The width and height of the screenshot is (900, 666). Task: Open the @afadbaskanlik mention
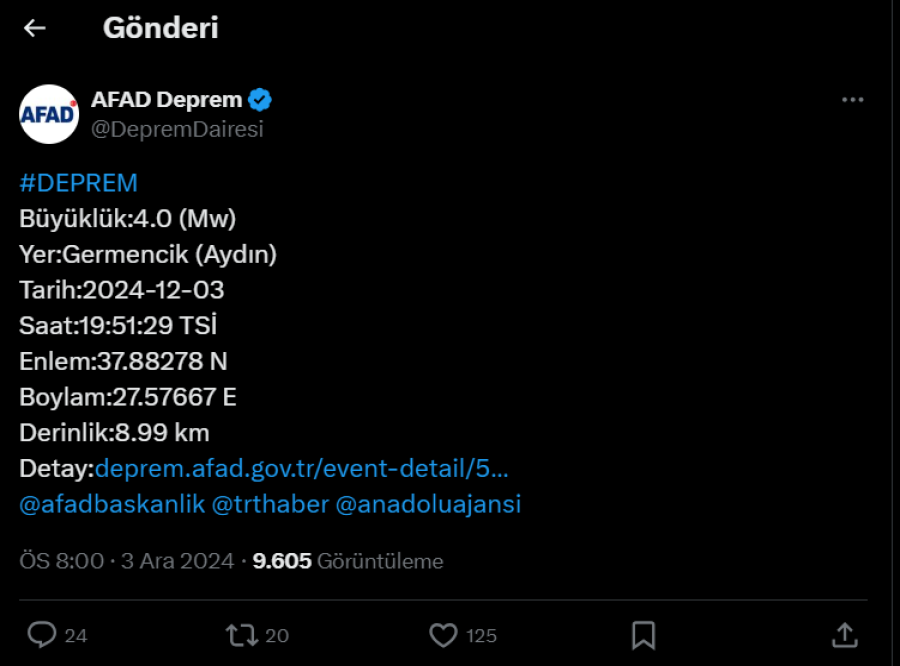point(112,504)
